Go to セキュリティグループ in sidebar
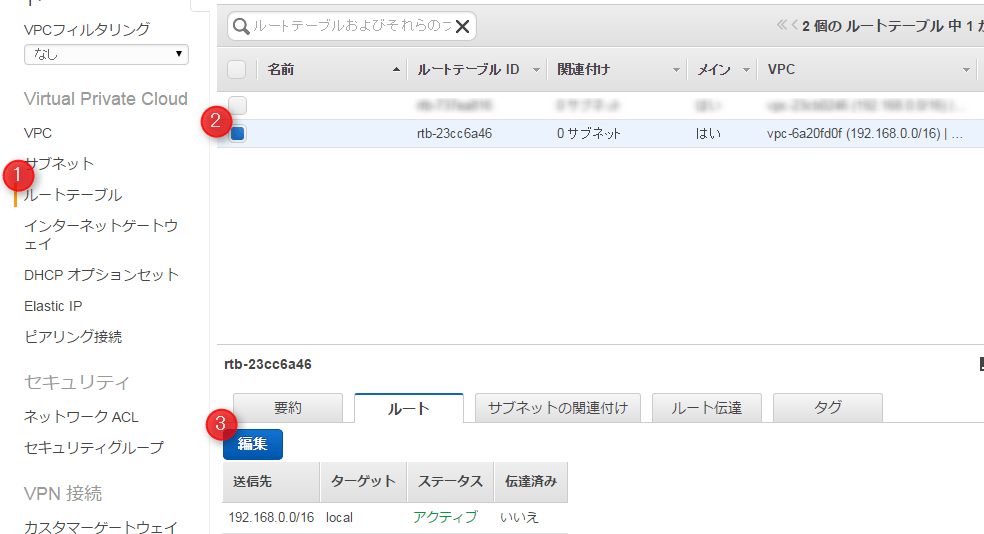Screen dimensions: 984x534 coord(93,447)
